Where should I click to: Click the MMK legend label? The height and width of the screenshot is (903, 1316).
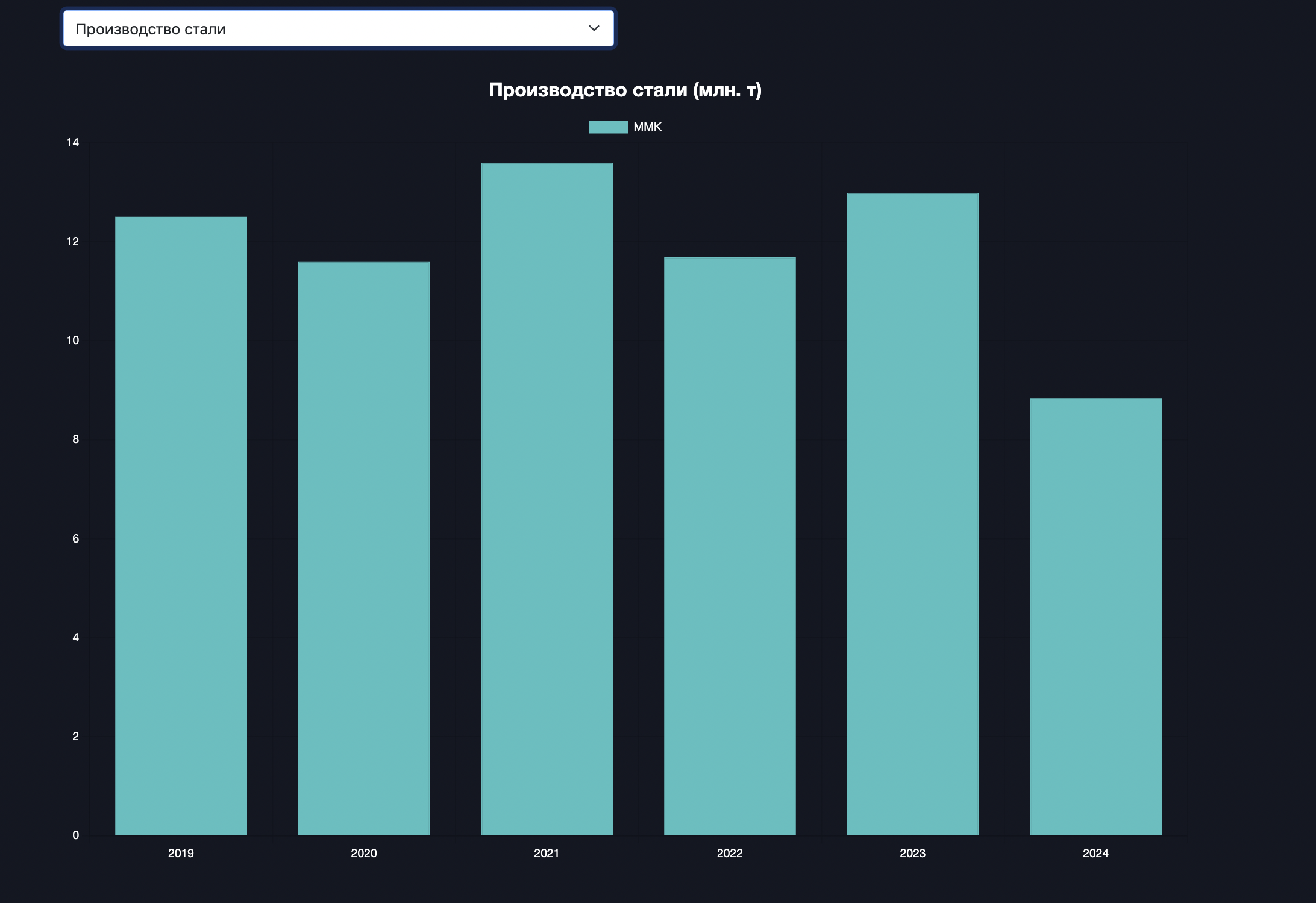click(647, 127)
